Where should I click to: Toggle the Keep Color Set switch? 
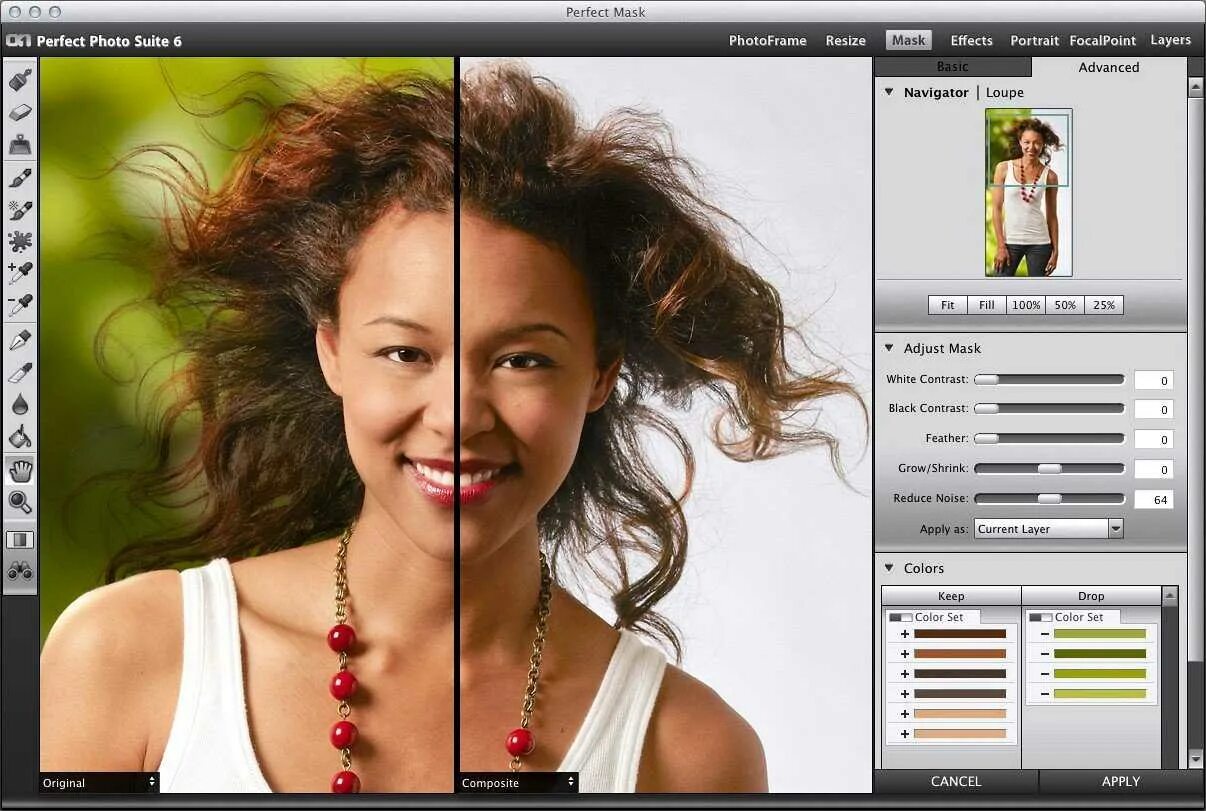point(900,618)
